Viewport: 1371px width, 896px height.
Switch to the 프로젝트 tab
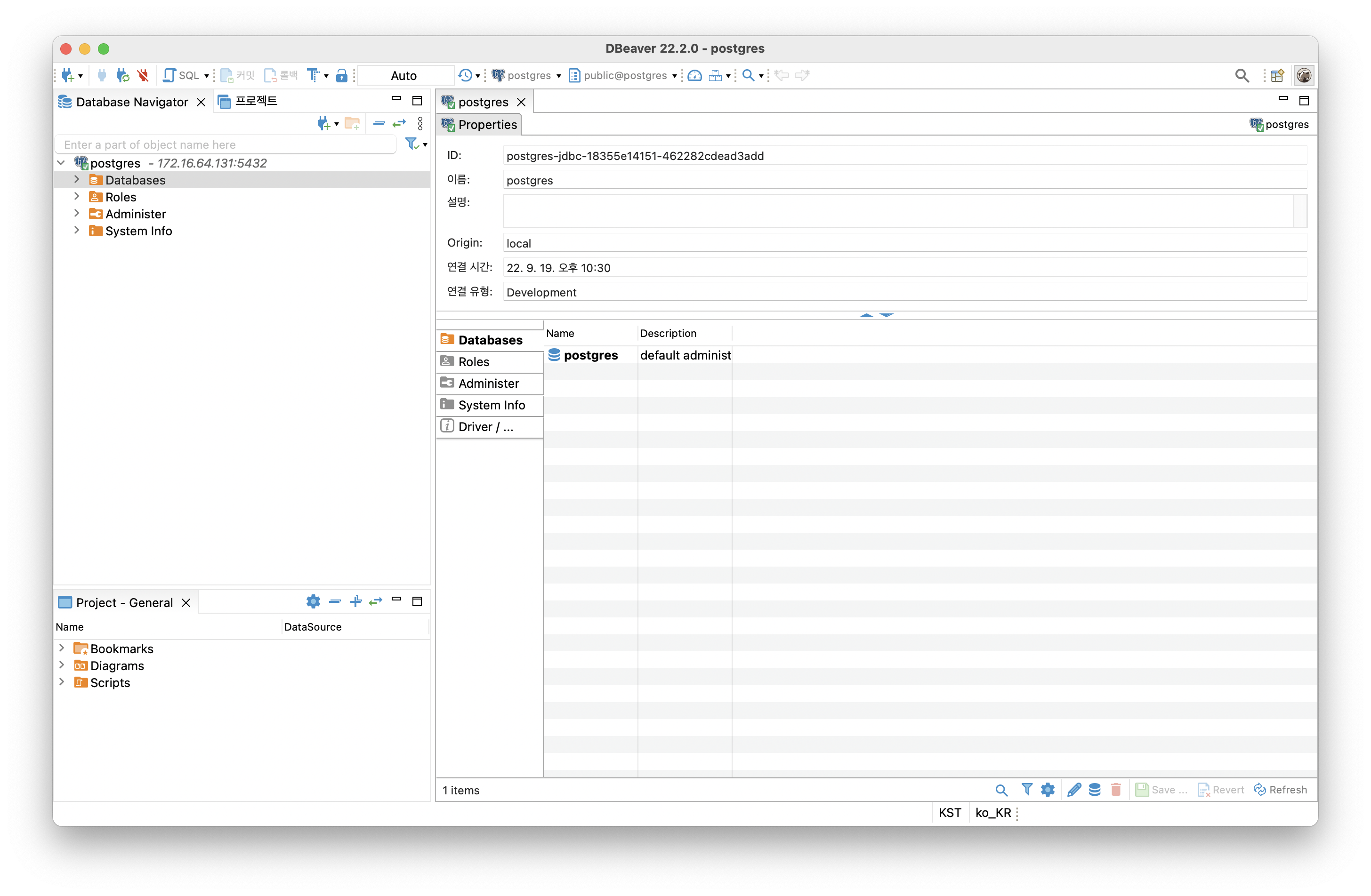[x=248, y=101]
